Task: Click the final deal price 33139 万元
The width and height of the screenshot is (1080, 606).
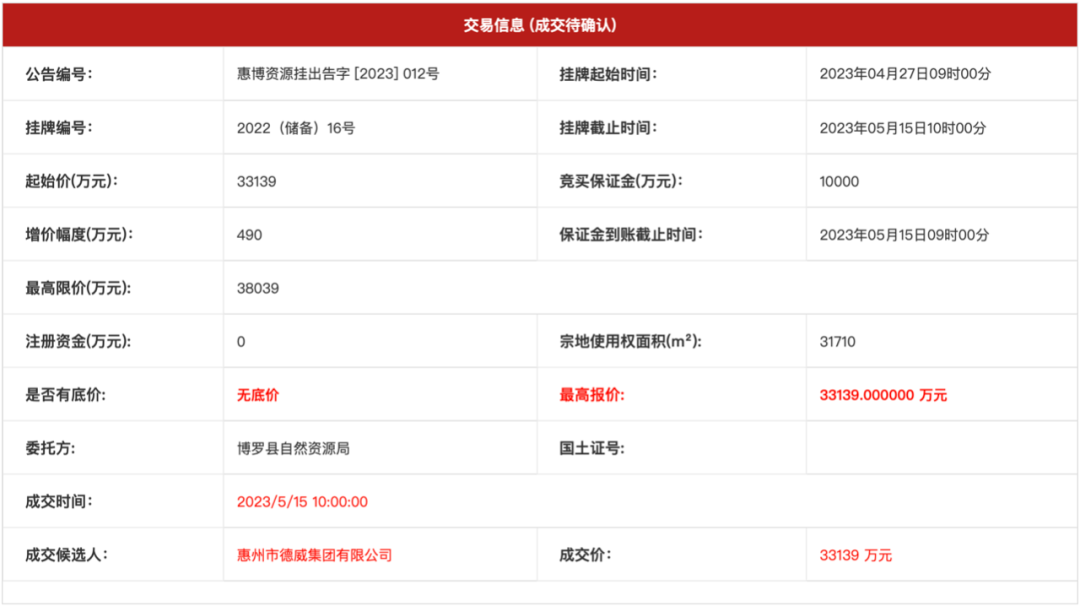Action: 855,555
